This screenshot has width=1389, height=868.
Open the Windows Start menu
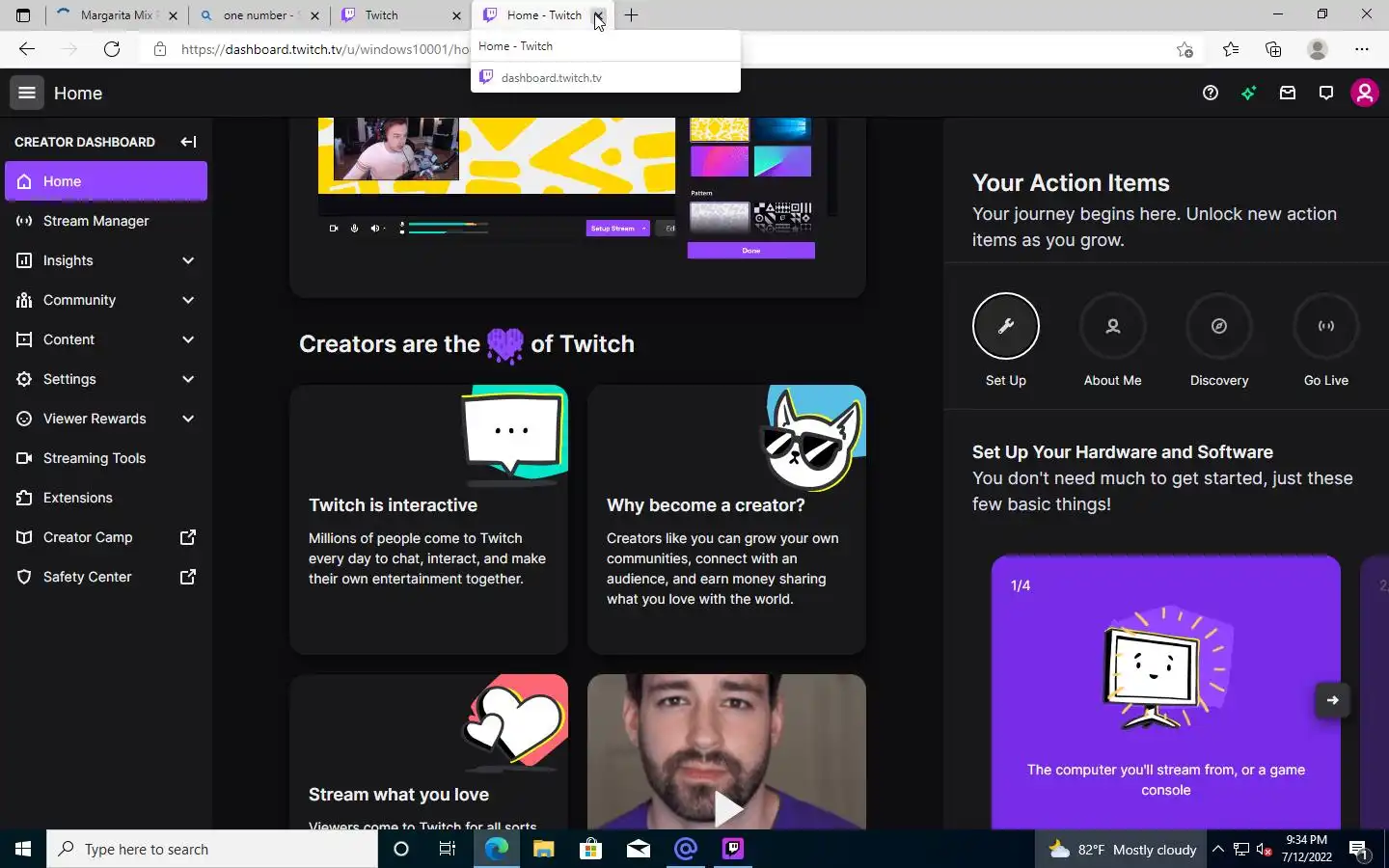(23, 849)
